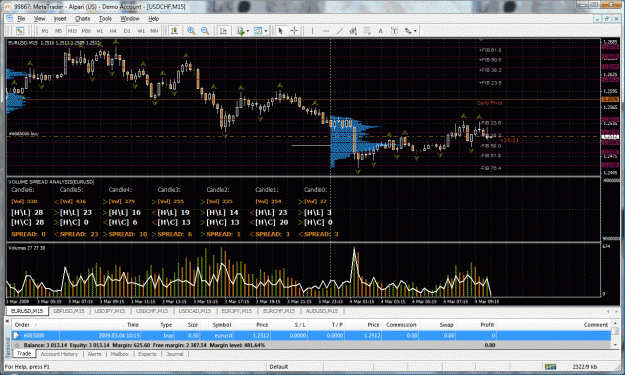Toggle chart shift from right border

(223, 31)
